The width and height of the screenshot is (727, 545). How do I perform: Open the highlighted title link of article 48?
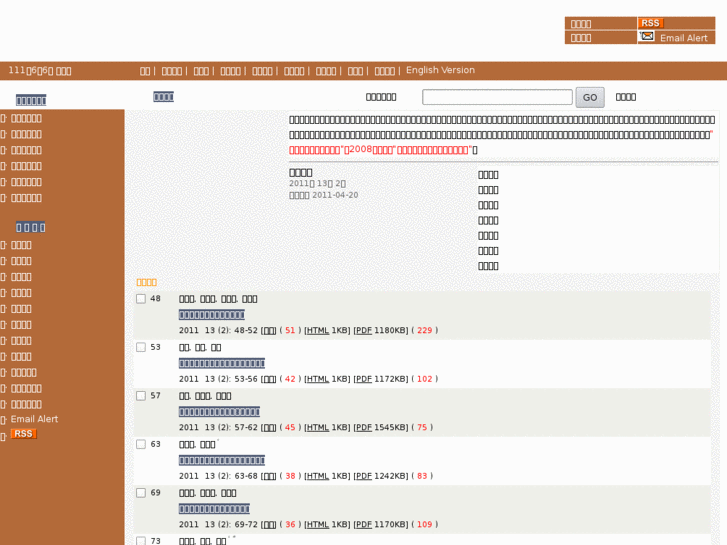(212, 315)
